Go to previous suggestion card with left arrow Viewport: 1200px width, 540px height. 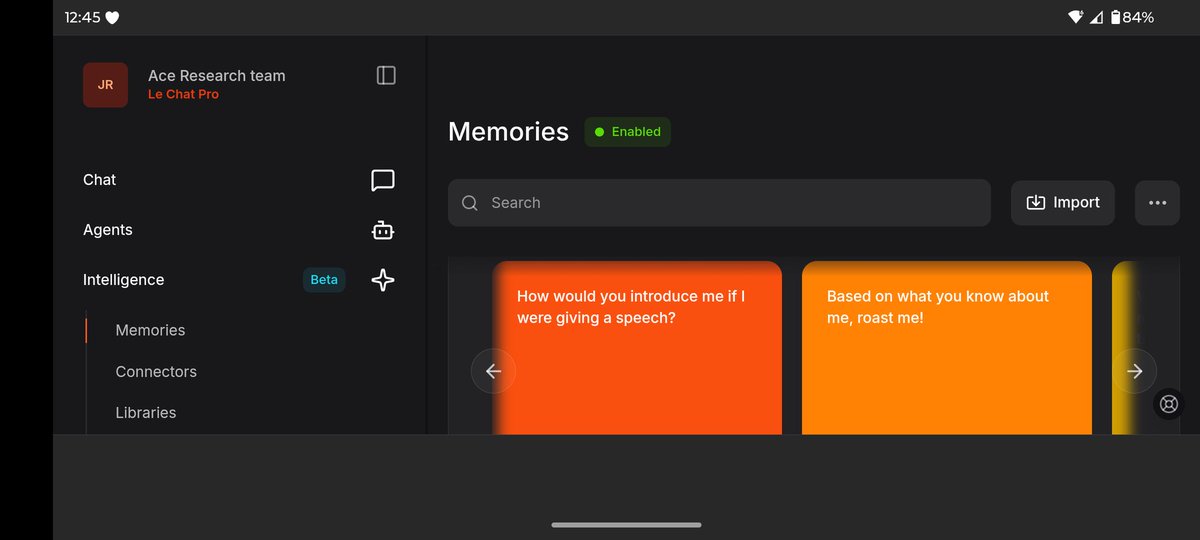(493, 371)
